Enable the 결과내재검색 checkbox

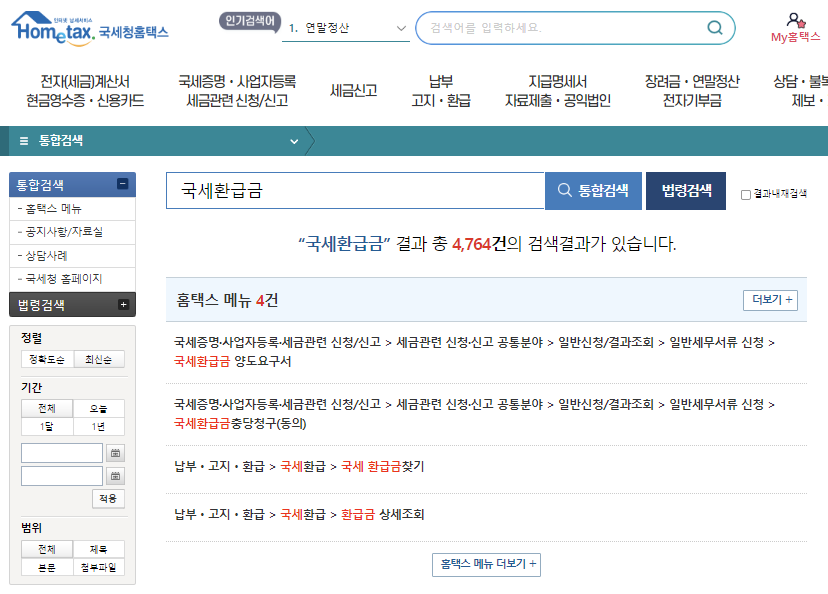pyautogui.click(x=746, y=193)
